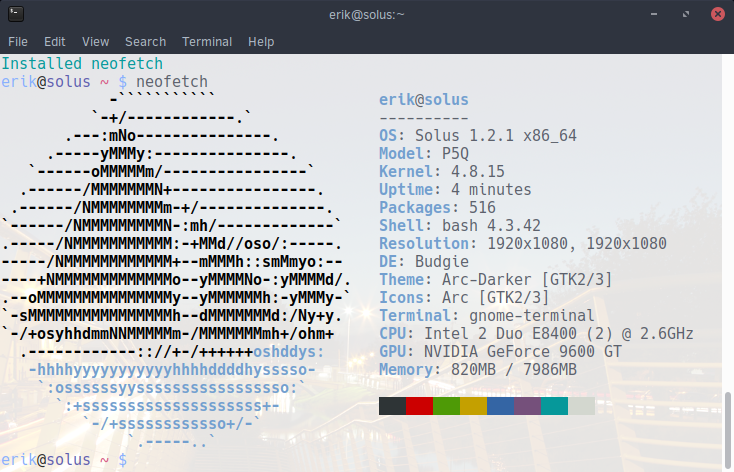Click the window title 'erik@solus:~'
Viewport: 734px width, 472px height.
point(367,15)
